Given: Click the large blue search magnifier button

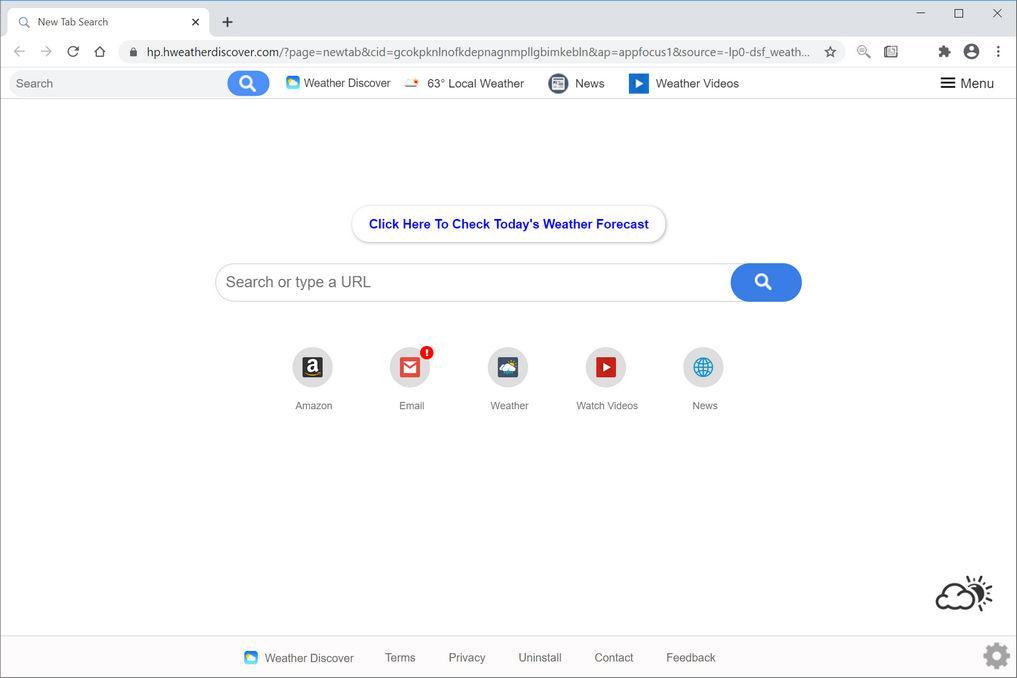Looking at the screenshot, I should pos(766,282).
